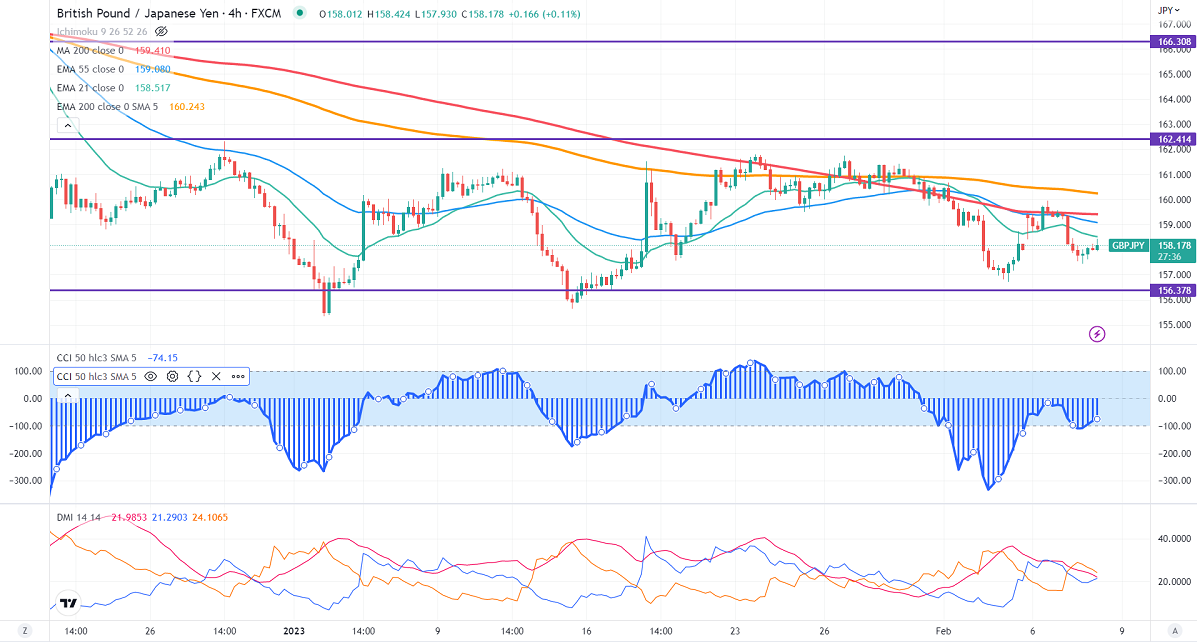Viewport: 1197px width, 642px height.
Task: Collapse the main chart indicator legend
Action: coord(68,126)
